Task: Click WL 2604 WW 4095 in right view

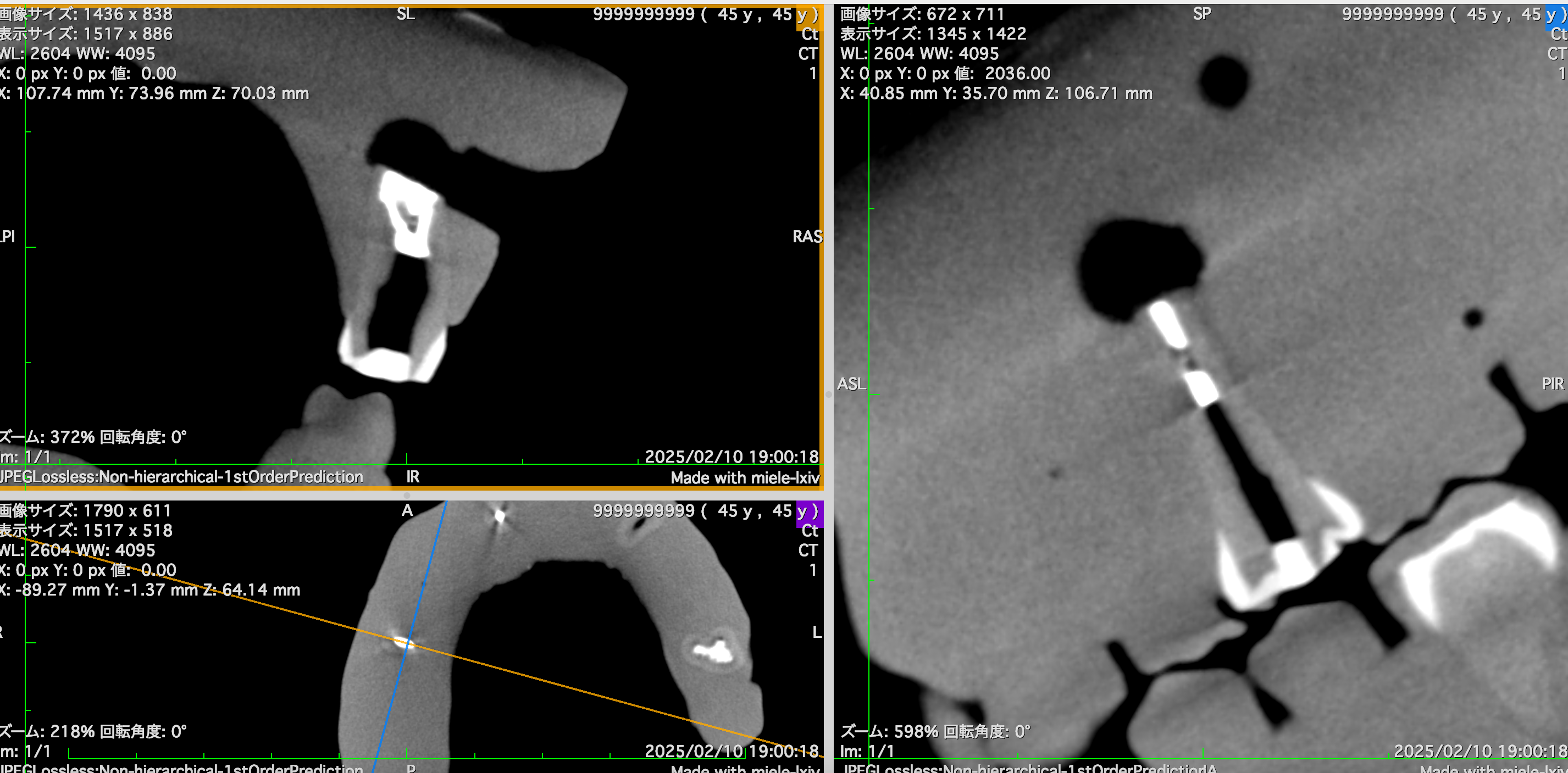Action: pos(919,53)
